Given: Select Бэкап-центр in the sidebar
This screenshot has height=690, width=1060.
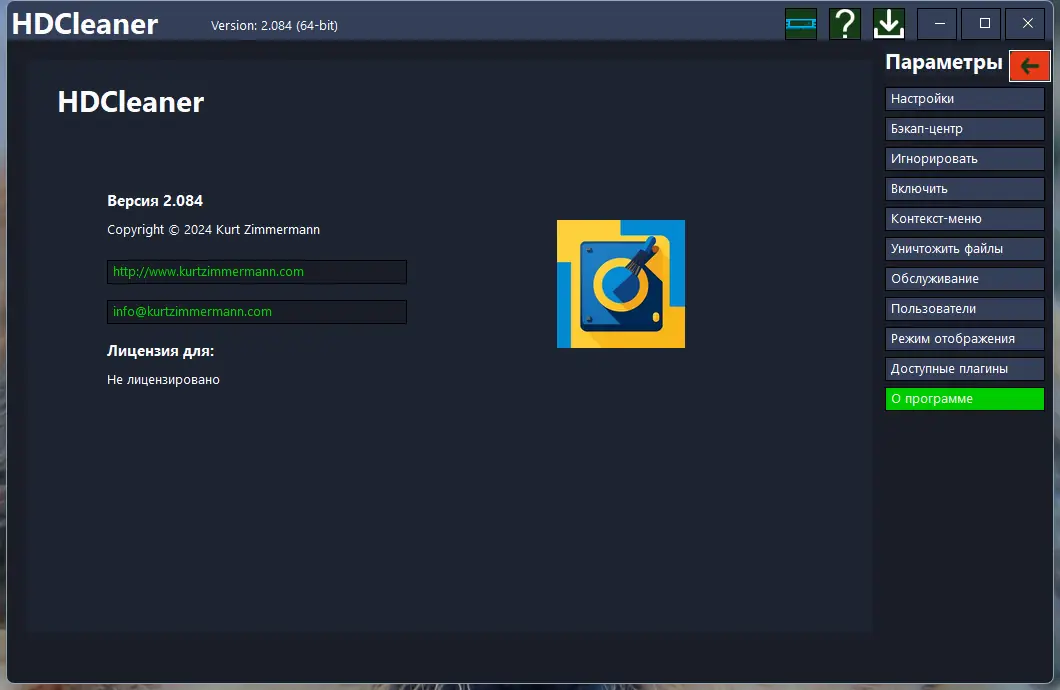Looking at the screenshot, I should [965, 128].
